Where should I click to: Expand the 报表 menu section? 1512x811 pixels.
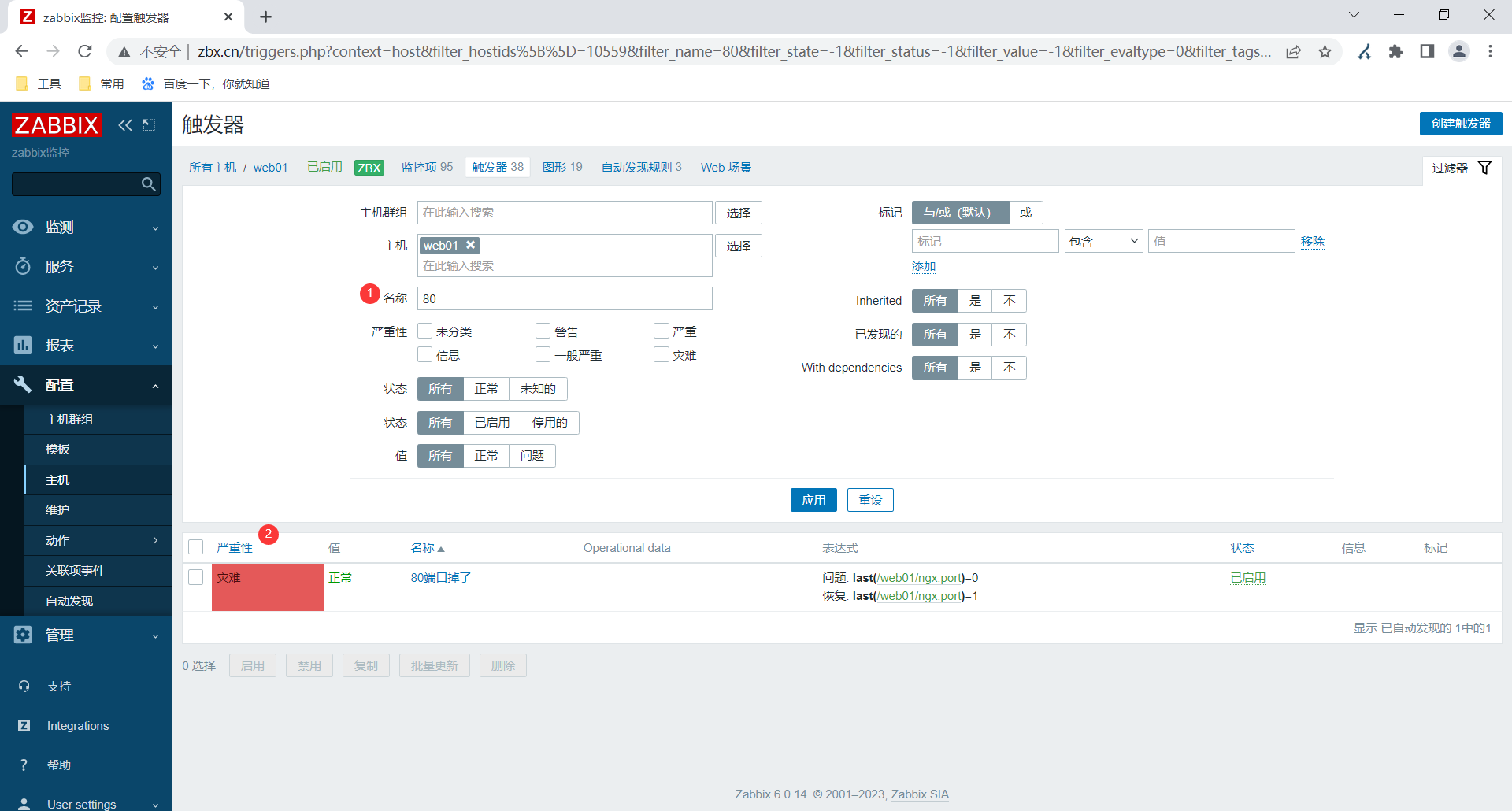pyautogui.click(x=155, y=346)
